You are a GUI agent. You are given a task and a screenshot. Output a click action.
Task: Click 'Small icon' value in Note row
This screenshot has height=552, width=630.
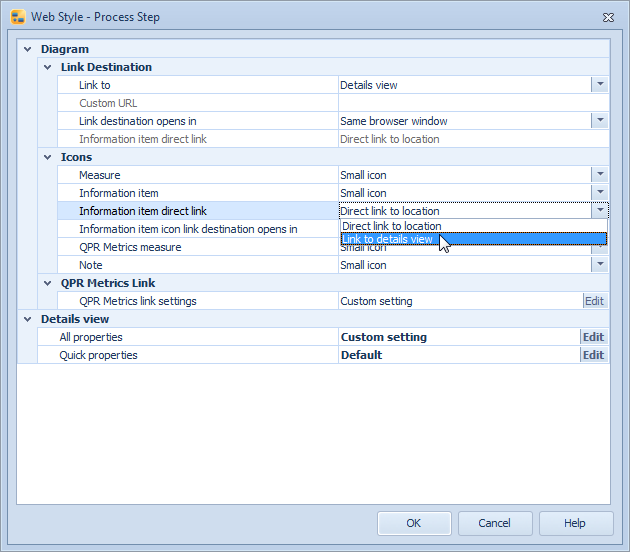pos(364,265)
